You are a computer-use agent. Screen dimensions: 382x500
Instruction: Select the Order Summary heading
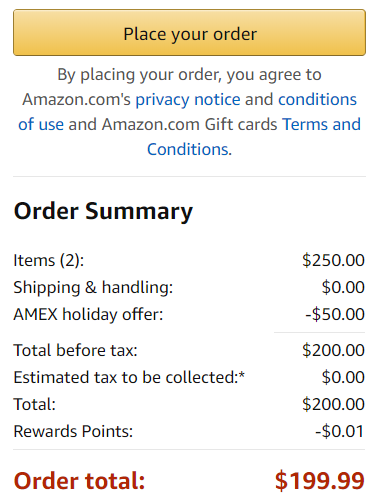pyautogui.click(x=103, y=211)
